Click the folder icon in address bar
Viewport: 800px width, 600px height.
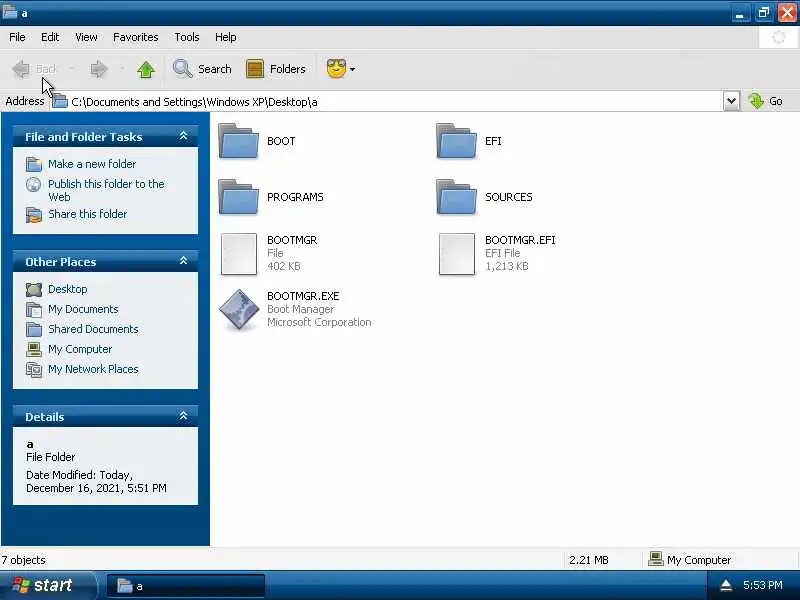pyautogui.click(x=60, y=101)
